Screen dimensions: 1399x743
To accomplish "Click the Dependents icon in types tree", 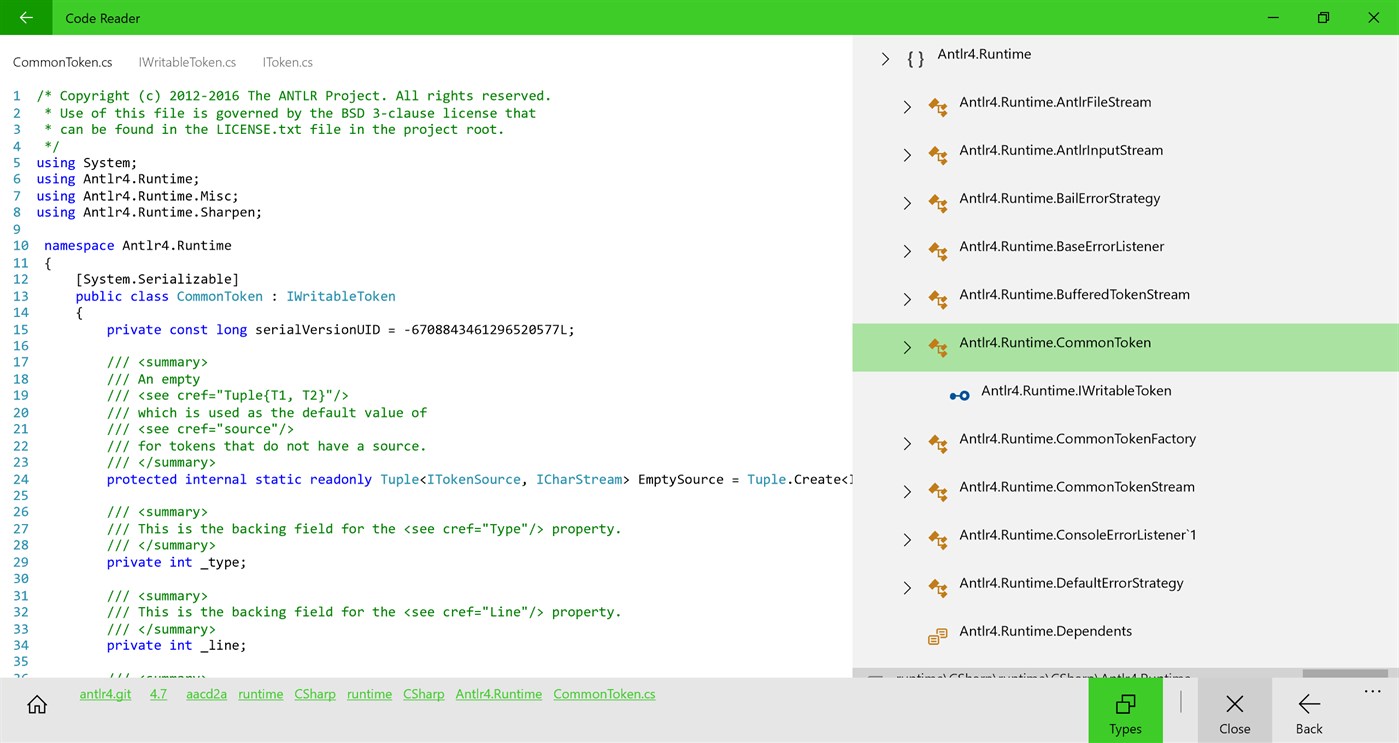I will (x=937, y=636).
